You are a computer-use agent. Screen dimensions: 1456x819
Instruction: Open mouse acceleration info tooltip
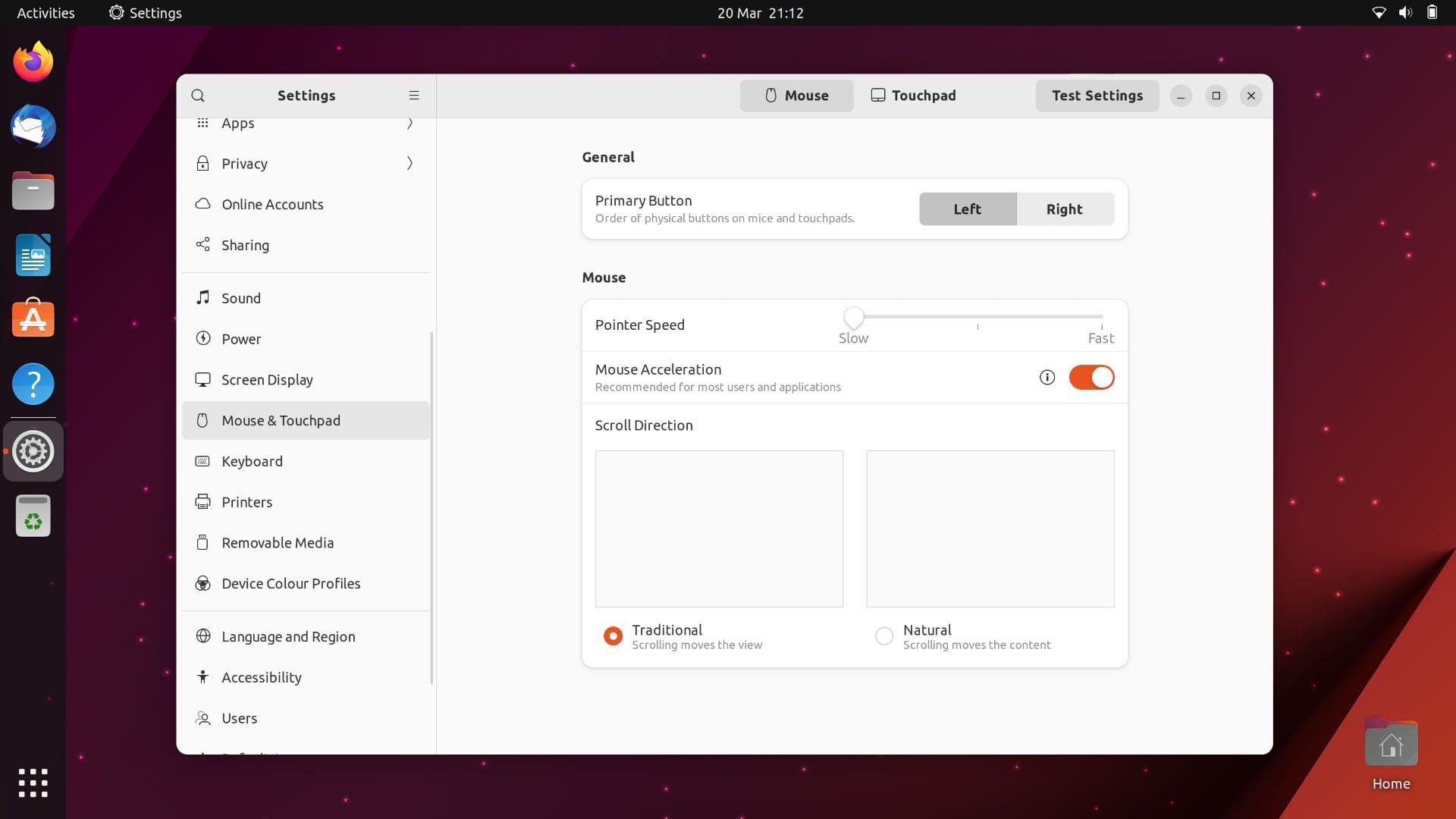[1047, 377]
